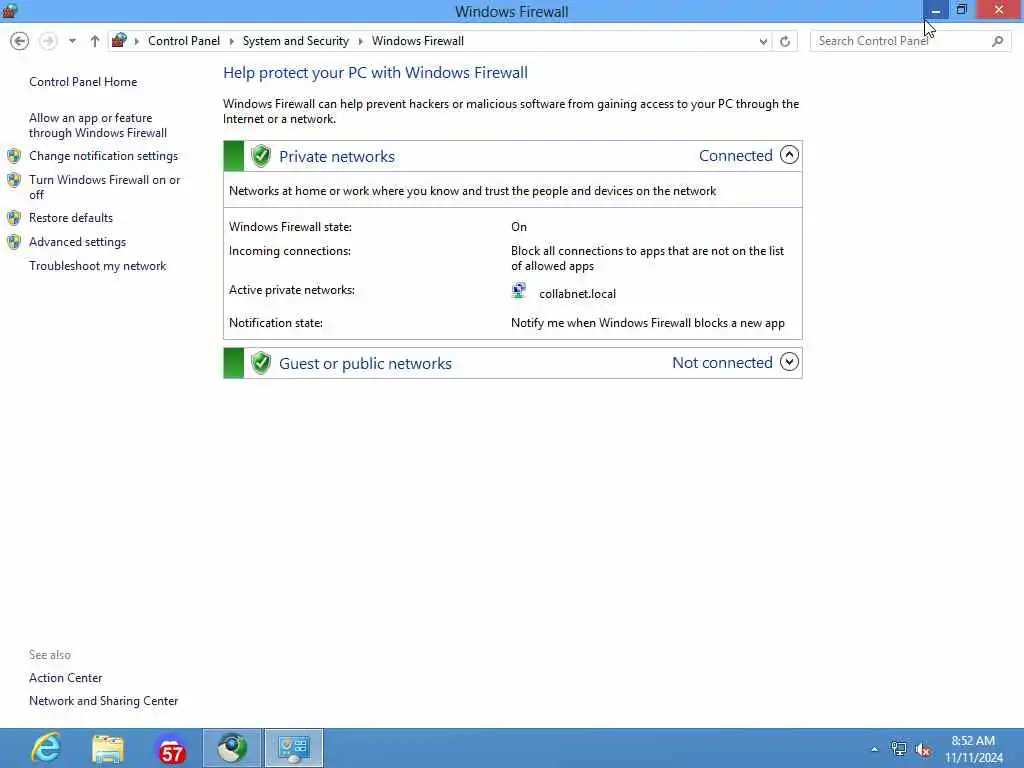Open System and Security breadcrumb
Image resolution: width=1024 pixels, height=768 pixels.
coord(295,40)
